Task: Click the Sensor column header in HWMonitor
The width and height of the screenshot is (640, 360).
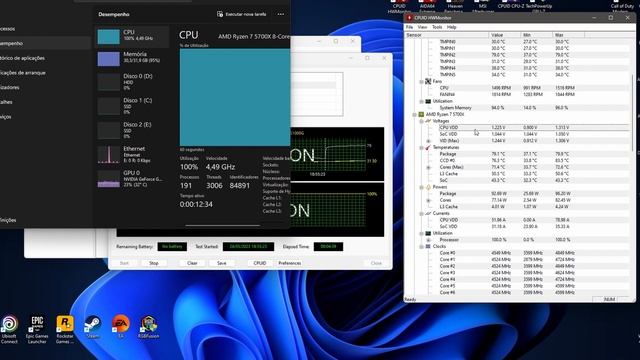Action: tap(447, 35)
